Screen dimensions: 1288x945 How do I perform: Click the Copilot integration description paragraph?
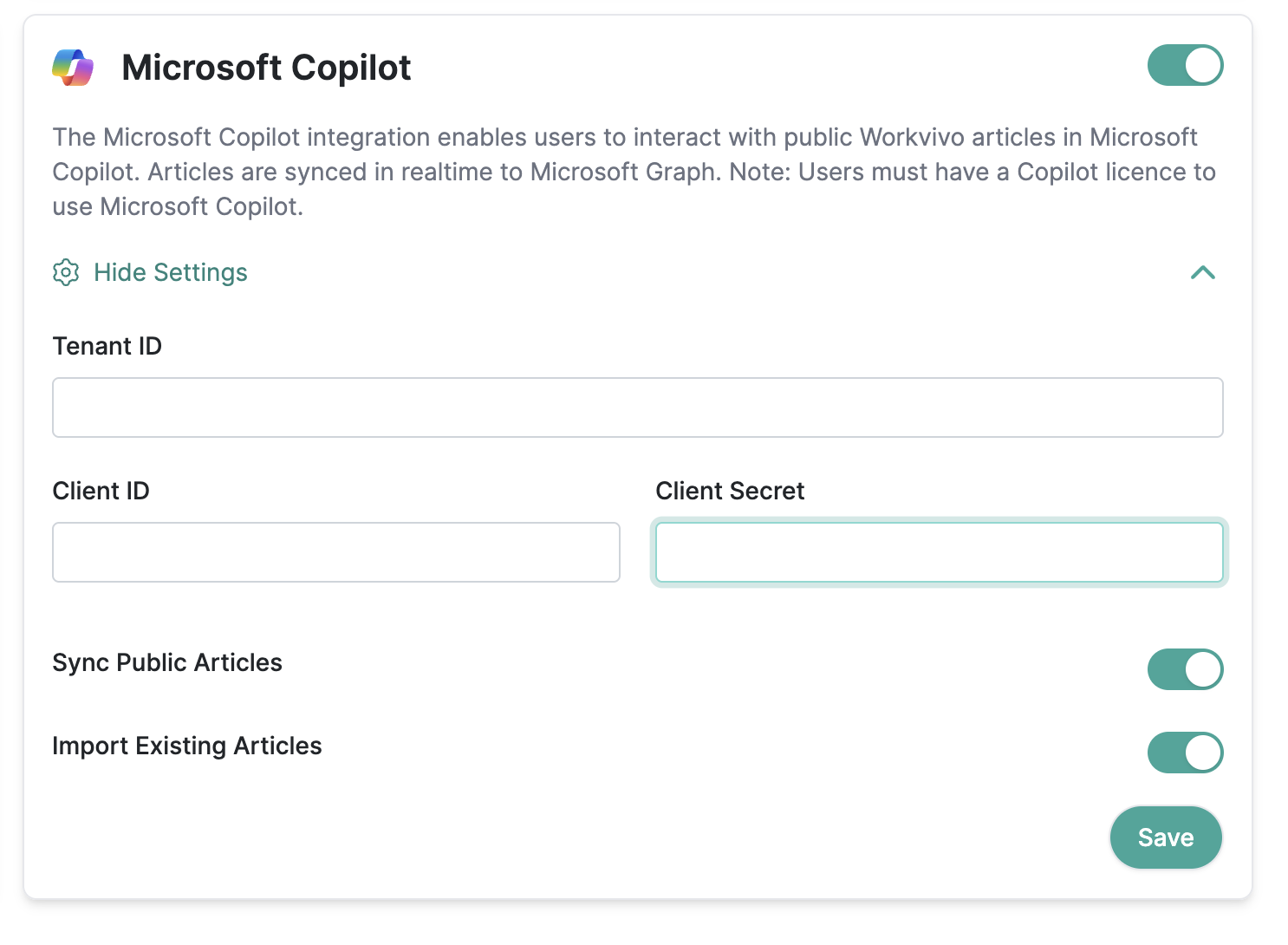tap(634, 172)
